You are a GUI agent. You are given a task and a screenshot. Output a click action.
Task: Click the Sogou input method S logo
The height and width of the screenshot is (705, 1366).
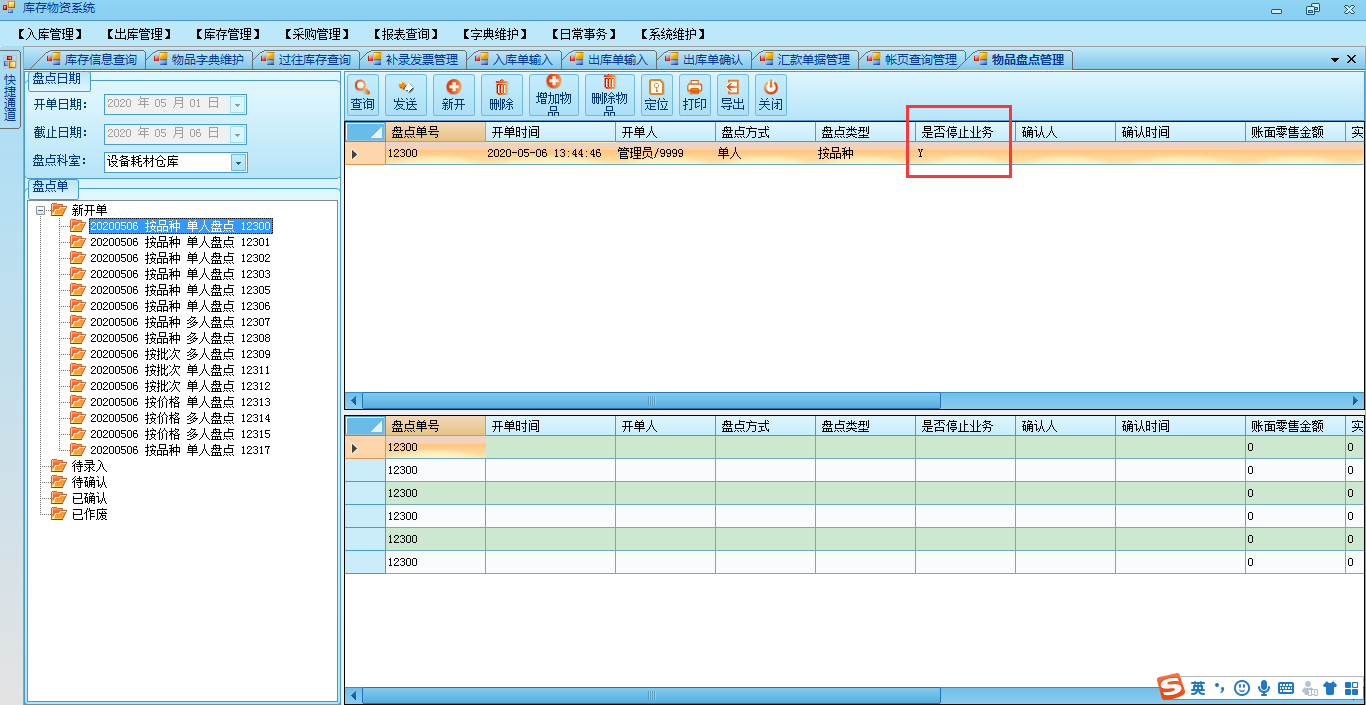(1171, 687)
